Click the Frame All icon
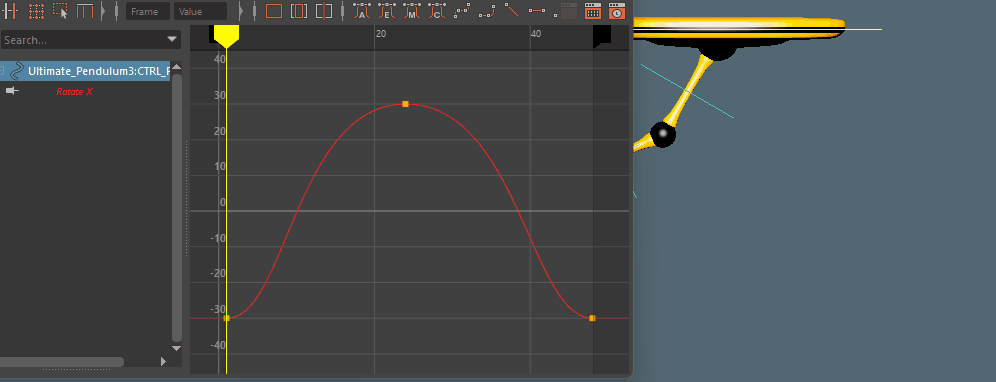The height and width of the screenshot is (382, 996). coord(274,11)
